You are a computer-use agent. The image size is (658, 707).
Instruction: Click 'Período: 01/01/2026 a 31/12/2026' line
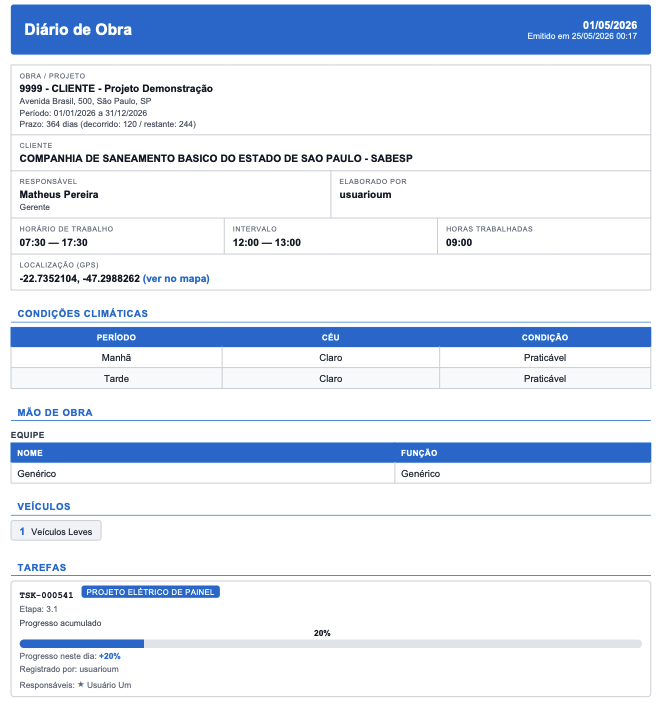point(83,113)
